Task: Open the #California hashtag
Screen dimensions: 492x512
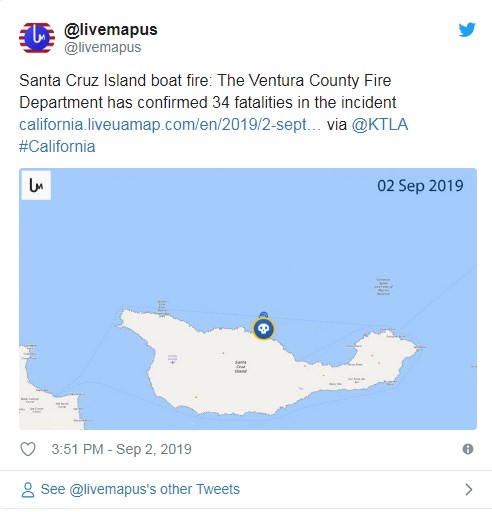Action: [x=57, y=146]
